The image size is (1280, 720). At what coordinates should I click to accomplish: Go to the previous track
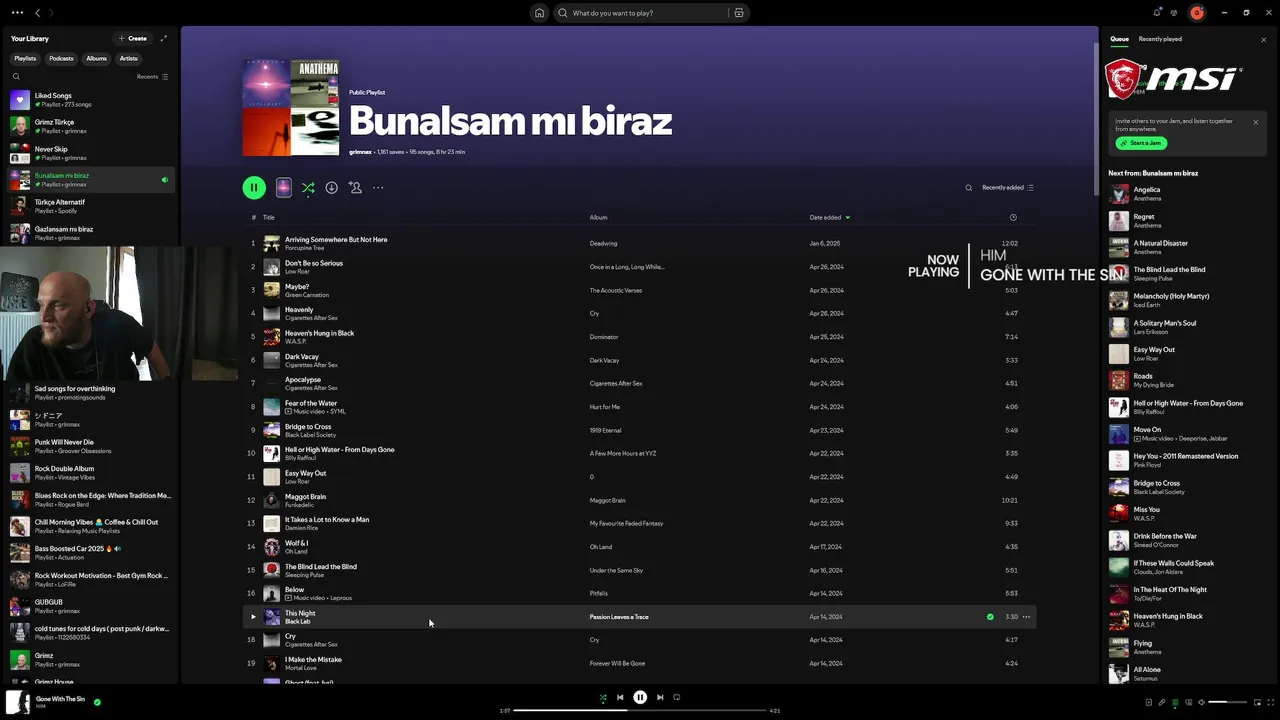click(620, 697)
